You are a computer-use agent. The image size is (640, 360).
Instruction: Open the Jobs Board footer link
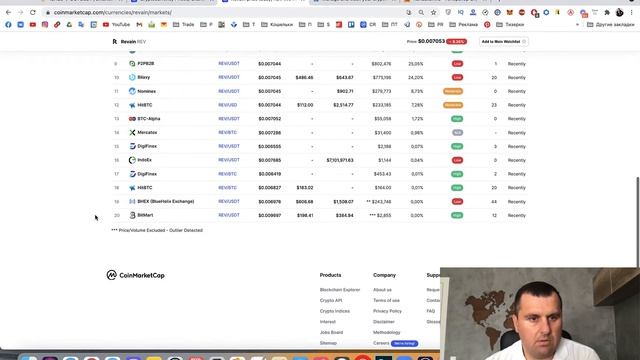[x=331, y=332]
